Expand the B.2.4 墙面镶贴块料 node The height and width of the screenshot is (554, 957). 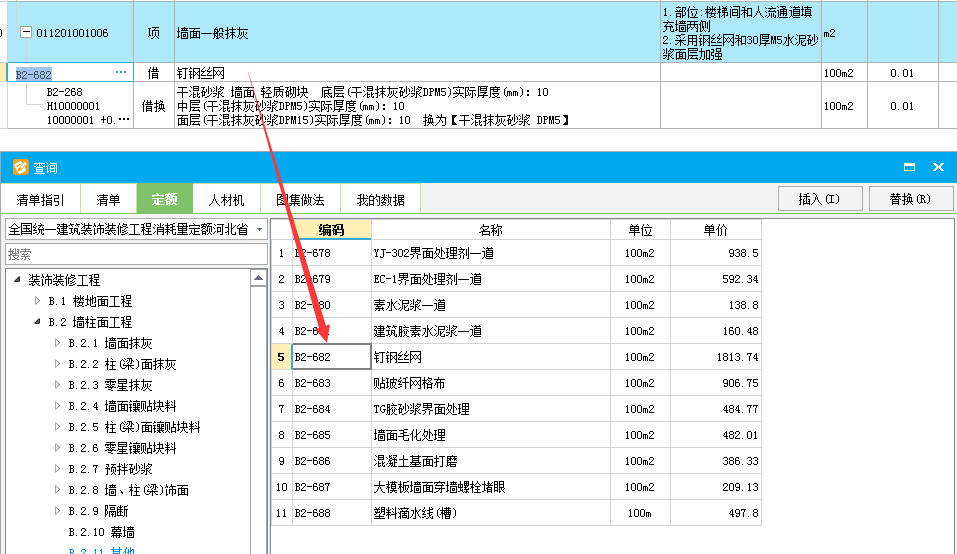(x=57, y=406)
